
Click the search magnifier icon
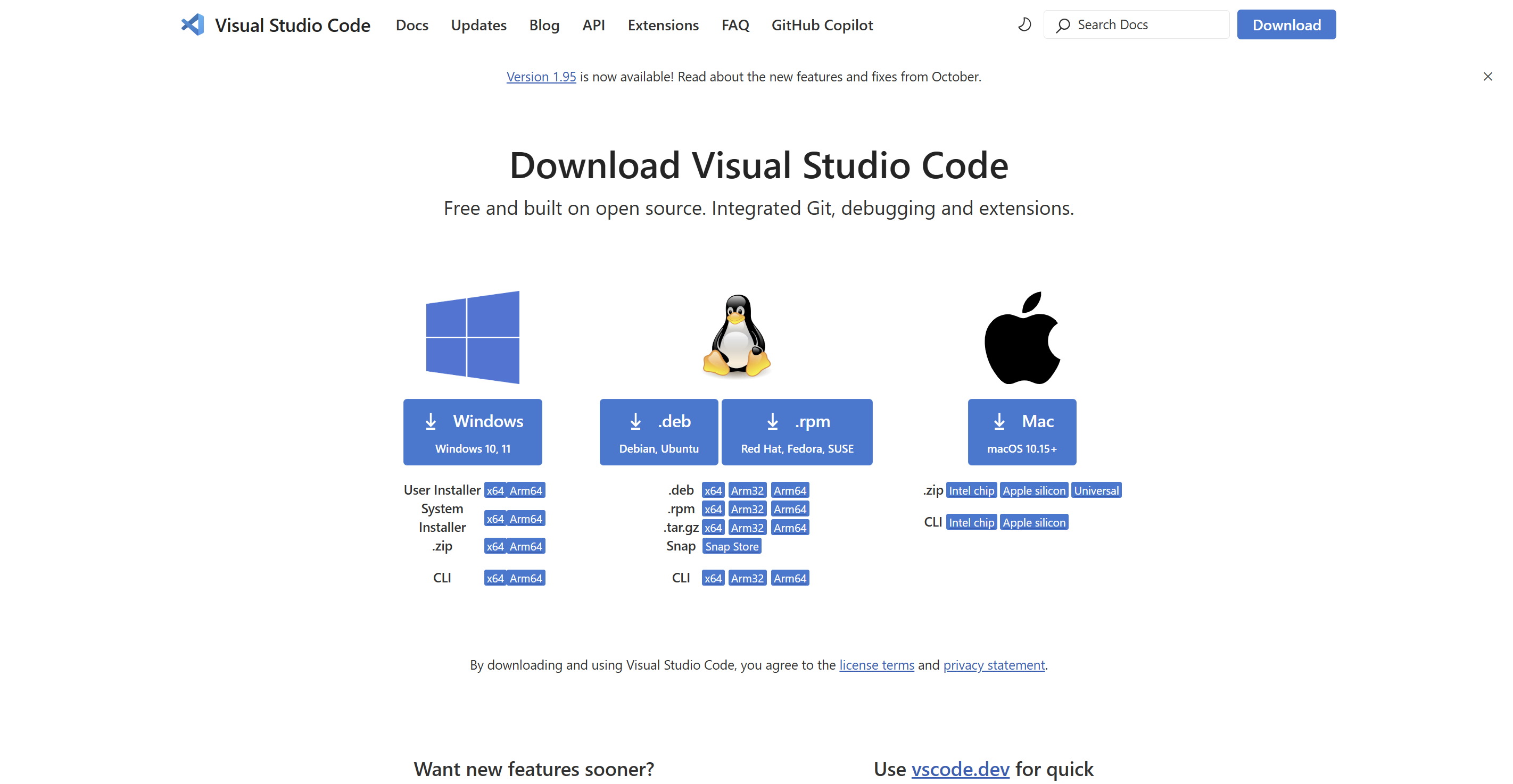click(x=1063, y=25)
